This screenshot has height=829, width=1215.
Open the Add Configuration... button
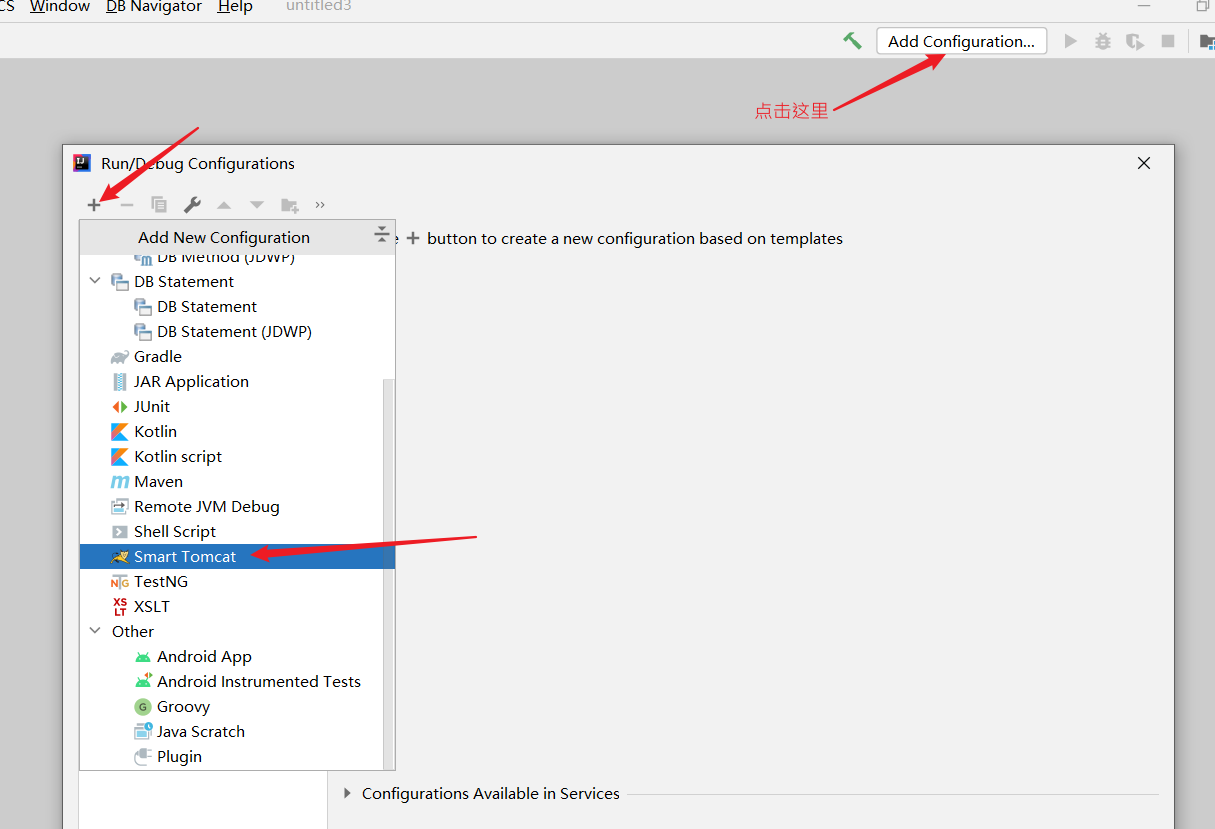click(962, 41)
